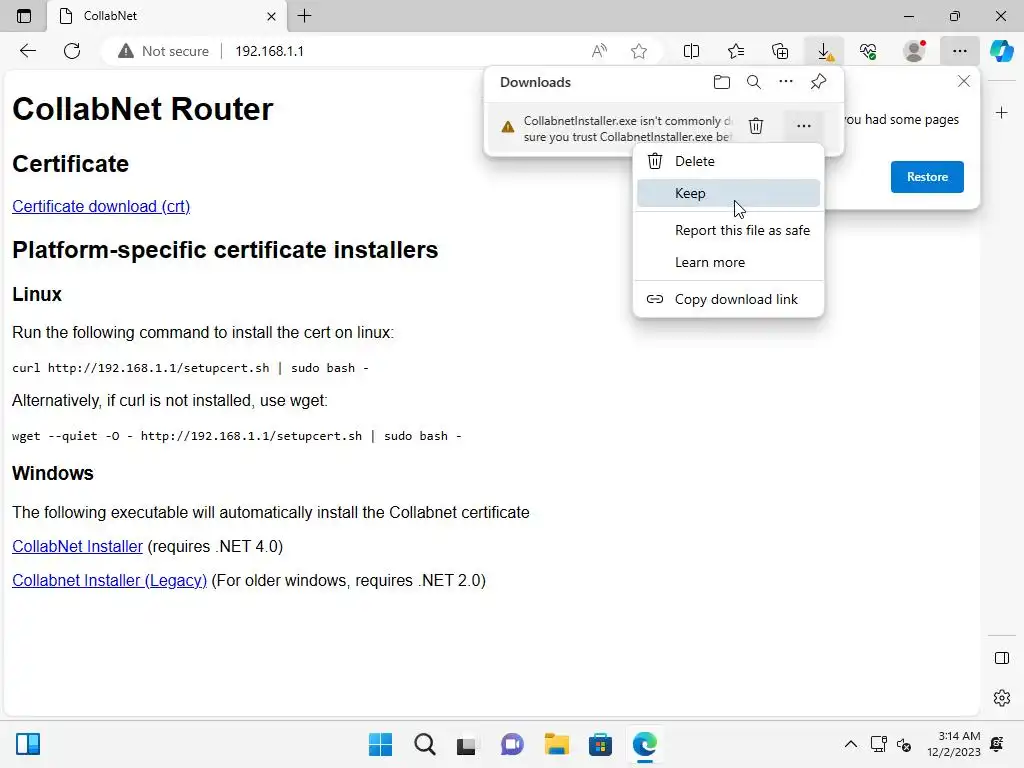Image resolution: width=1024 pixels, height=768 pixels.
Task: Show hidden system tray icons
Action: coord(850,744)
